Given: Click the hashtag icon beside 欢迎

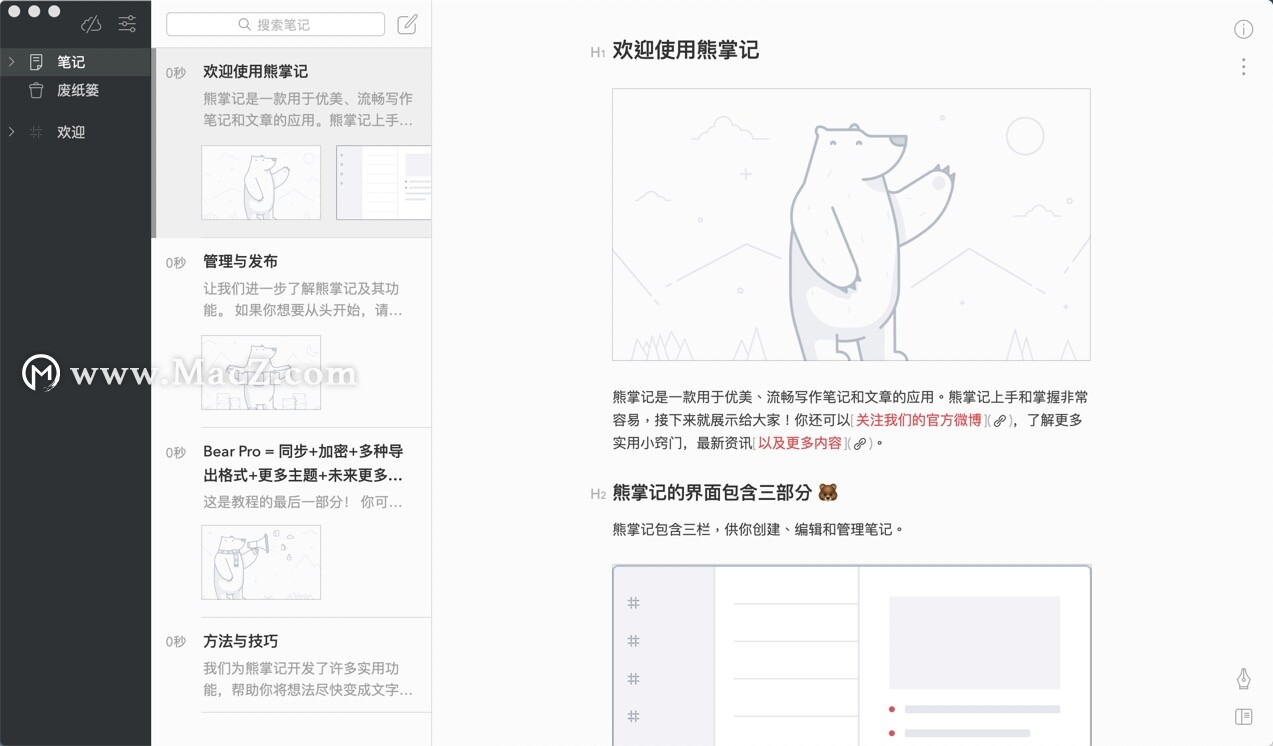Looking at the screenshot, I should 36,132.
